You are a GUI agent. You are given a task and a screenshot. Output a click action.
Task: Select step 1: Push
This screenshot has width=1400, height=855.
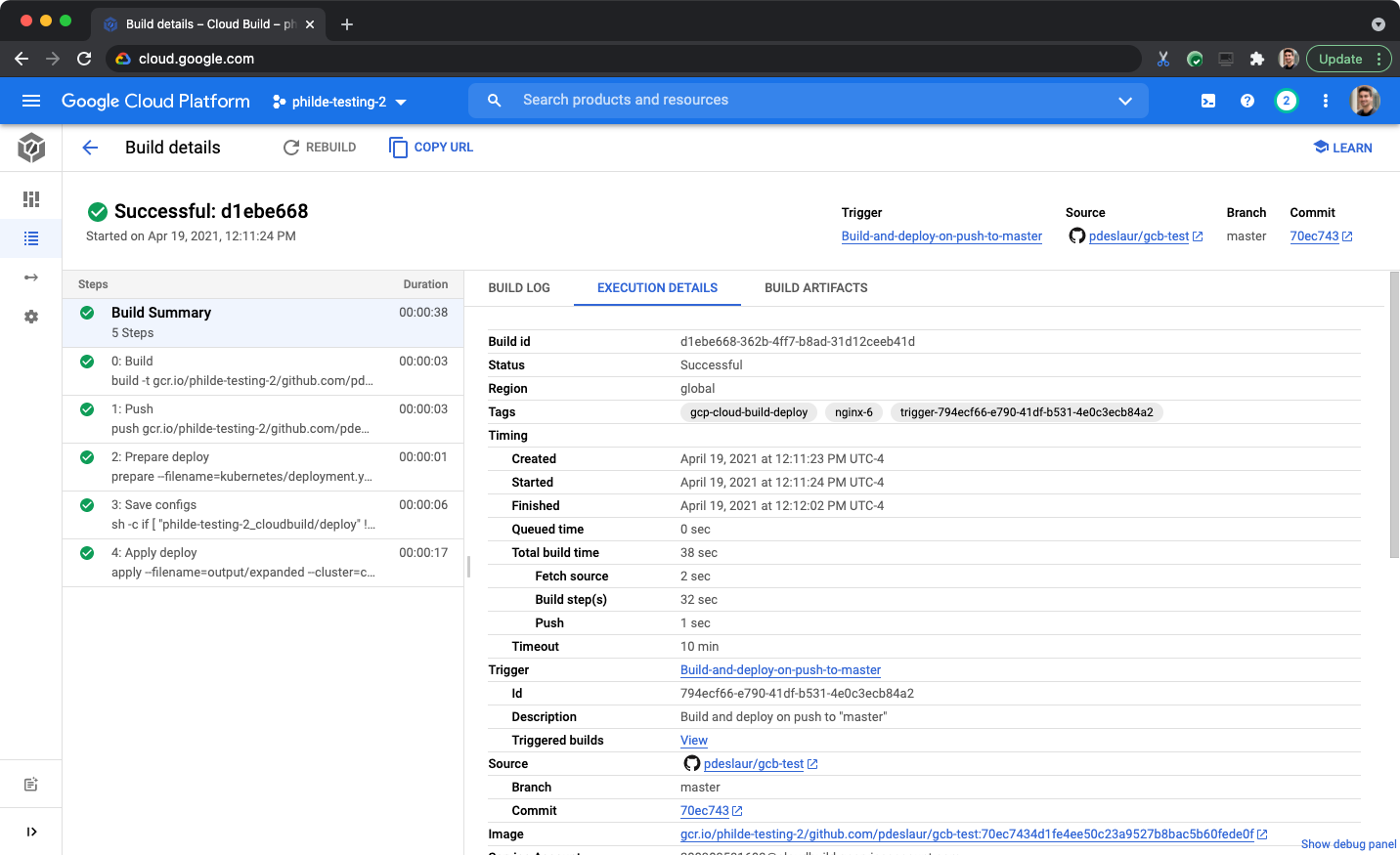pyautogui.click(x=263, y=418)
